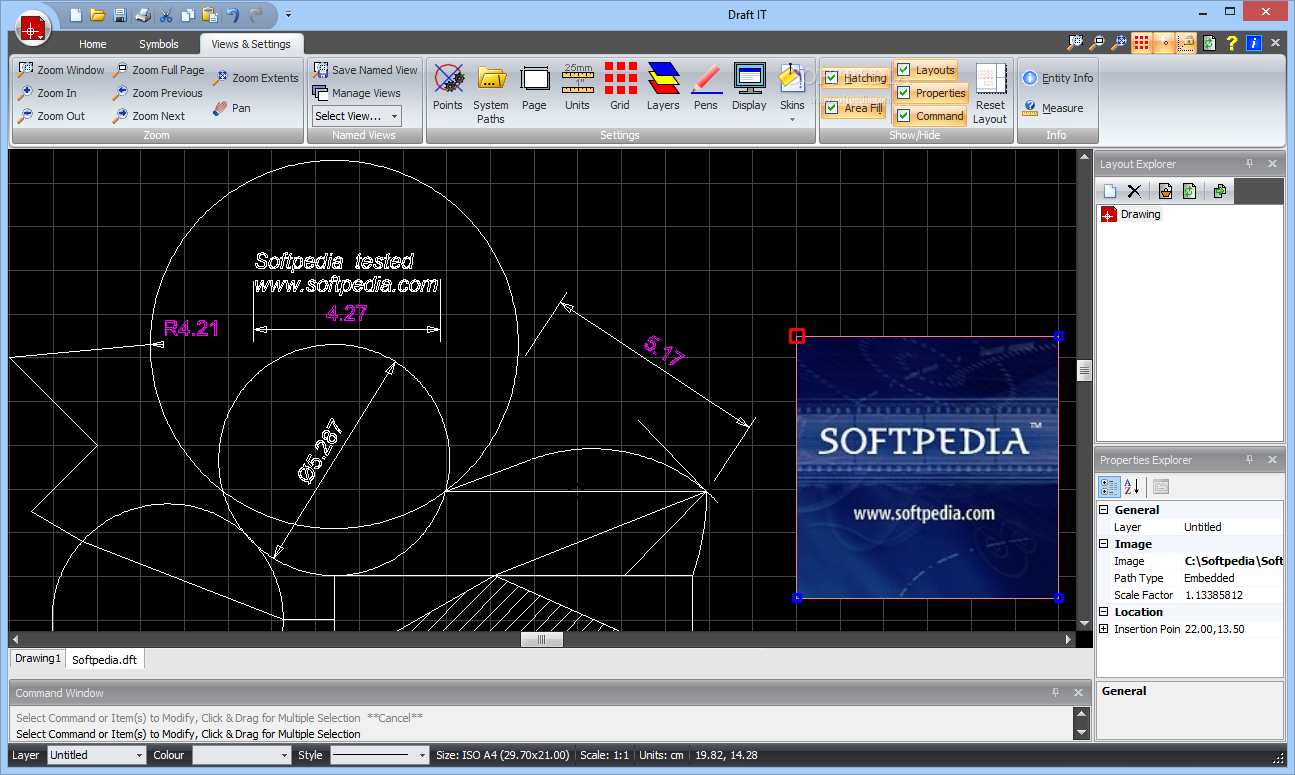Click the Open folder icon in quick access
1295x775 pixels.
click(x=97, y=14)
